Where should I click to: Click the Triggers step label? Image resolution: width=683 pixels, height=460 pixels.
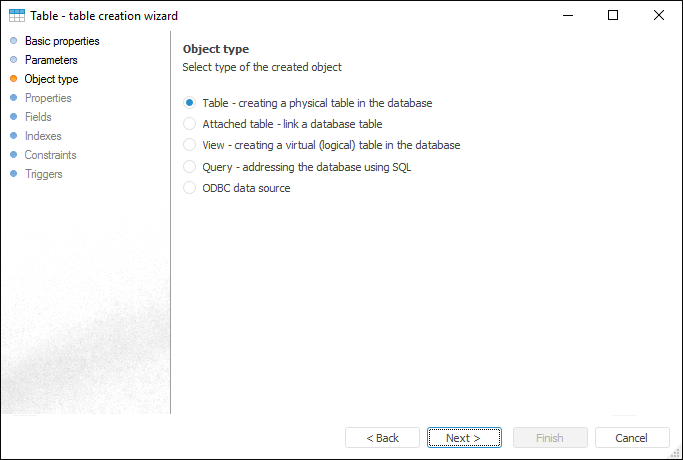click(44, 174)
